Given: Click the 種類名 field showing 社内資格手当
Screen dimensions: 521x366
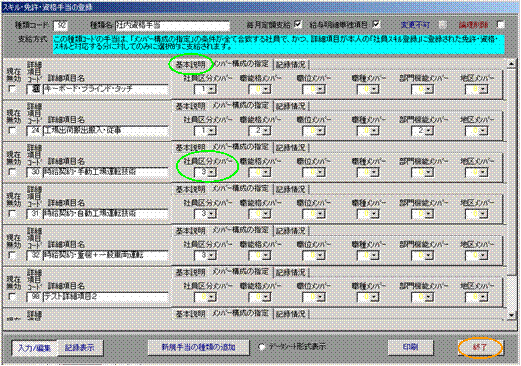Looking at the screenshot, I should click(172, 26).
